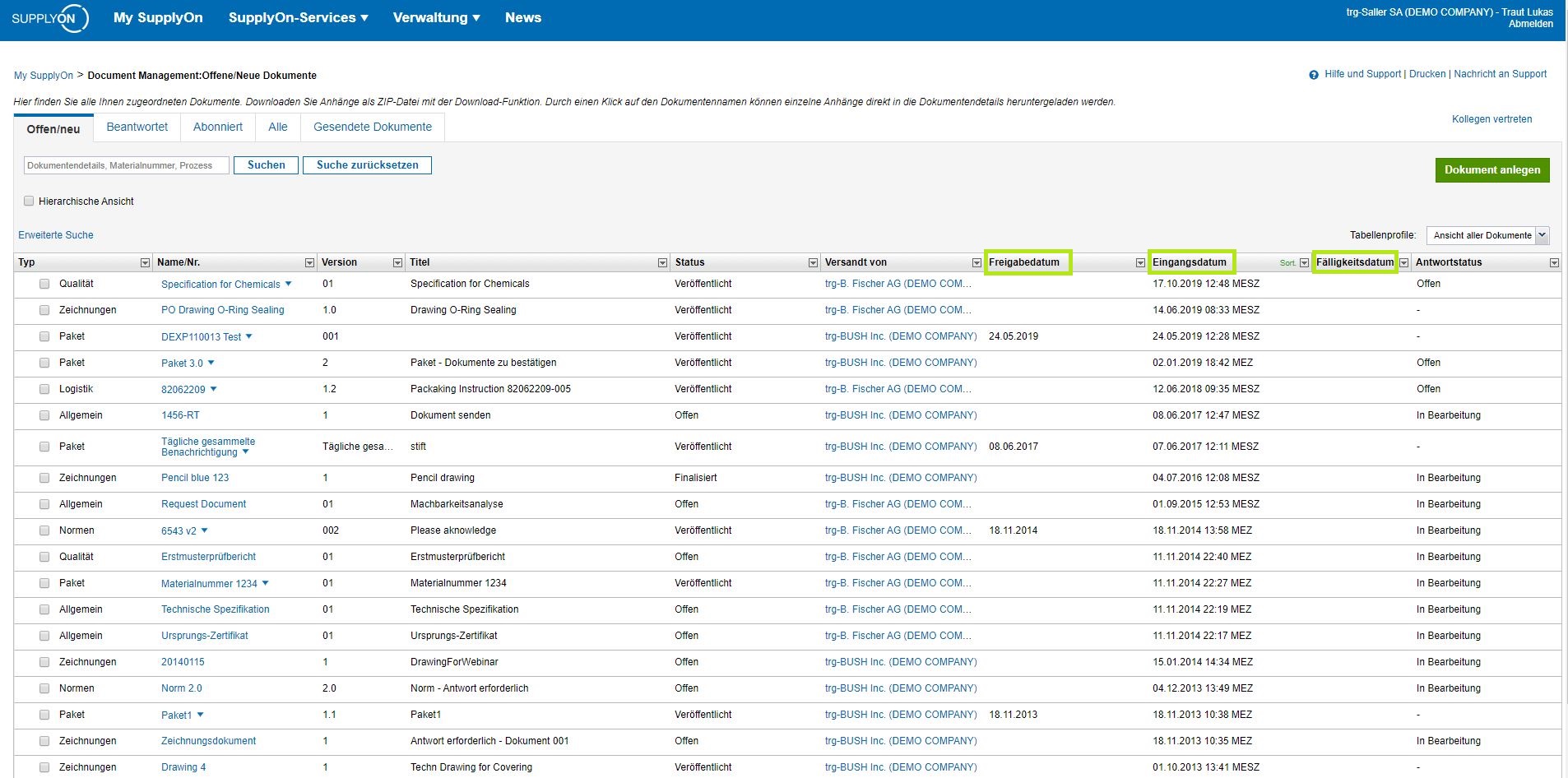Open Status column filter dropdown icon

point(813,262)
